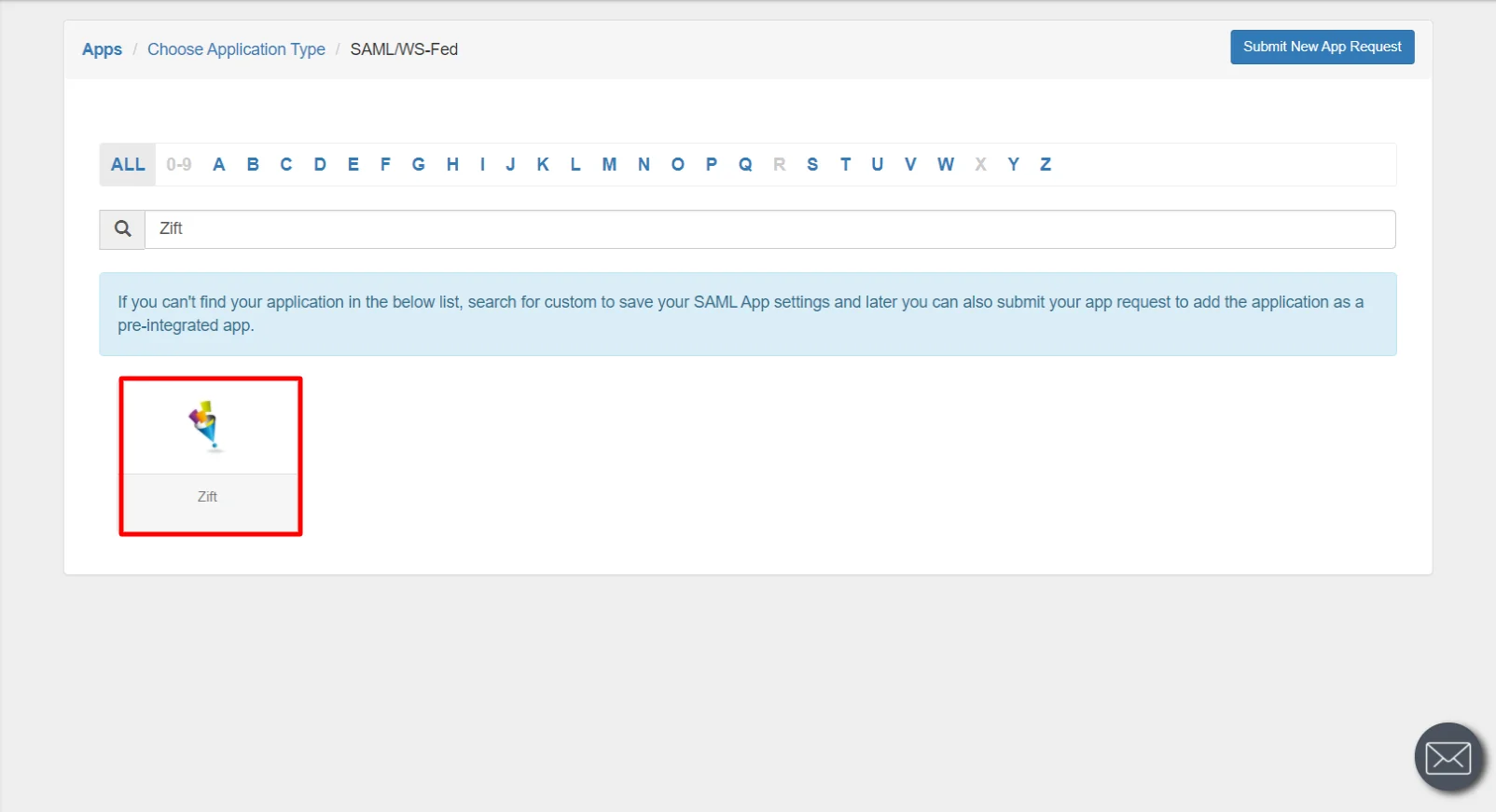Open the mail contact bubble icon
The width and height of the screenshot is (1496, 812).
pos(1448,757)
